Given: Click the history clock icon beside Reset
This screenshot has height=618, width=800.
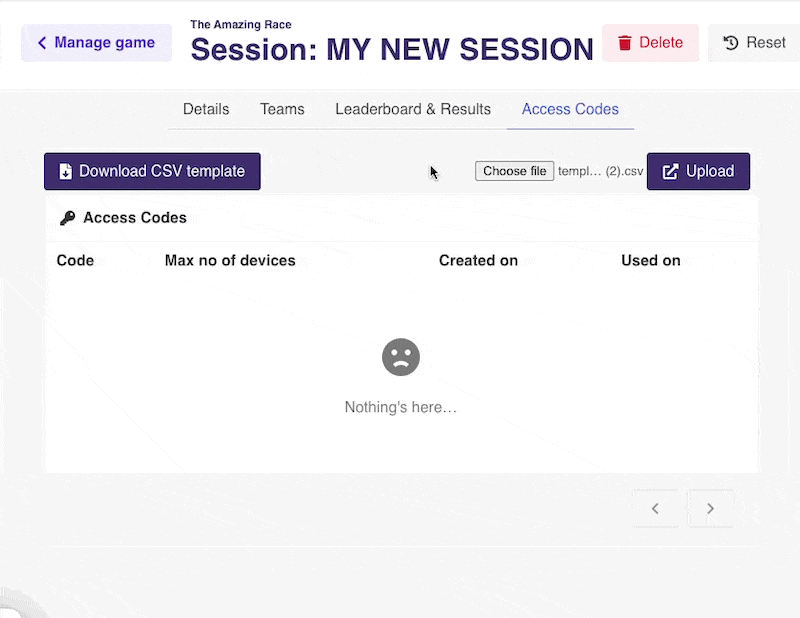Looking at the screenshot, I should tap(731, 42).
